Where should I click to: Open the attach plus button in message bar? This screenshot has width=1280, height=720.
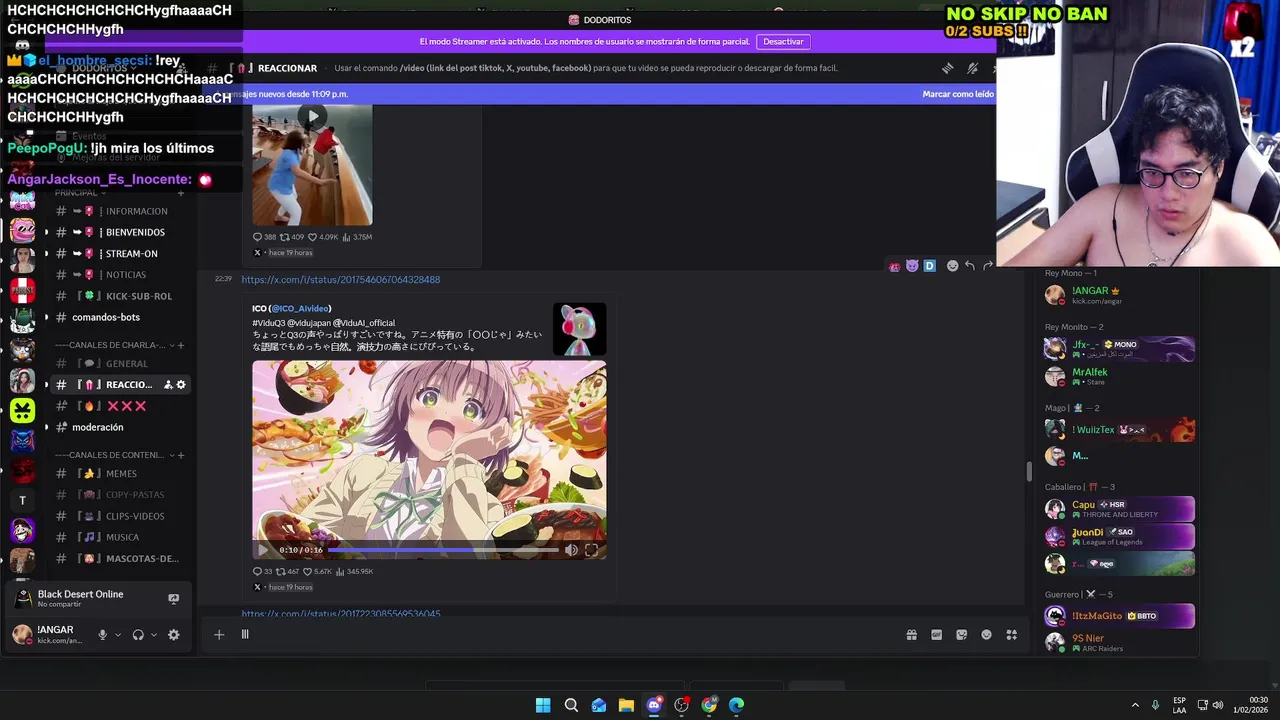(x=219, y=634)
